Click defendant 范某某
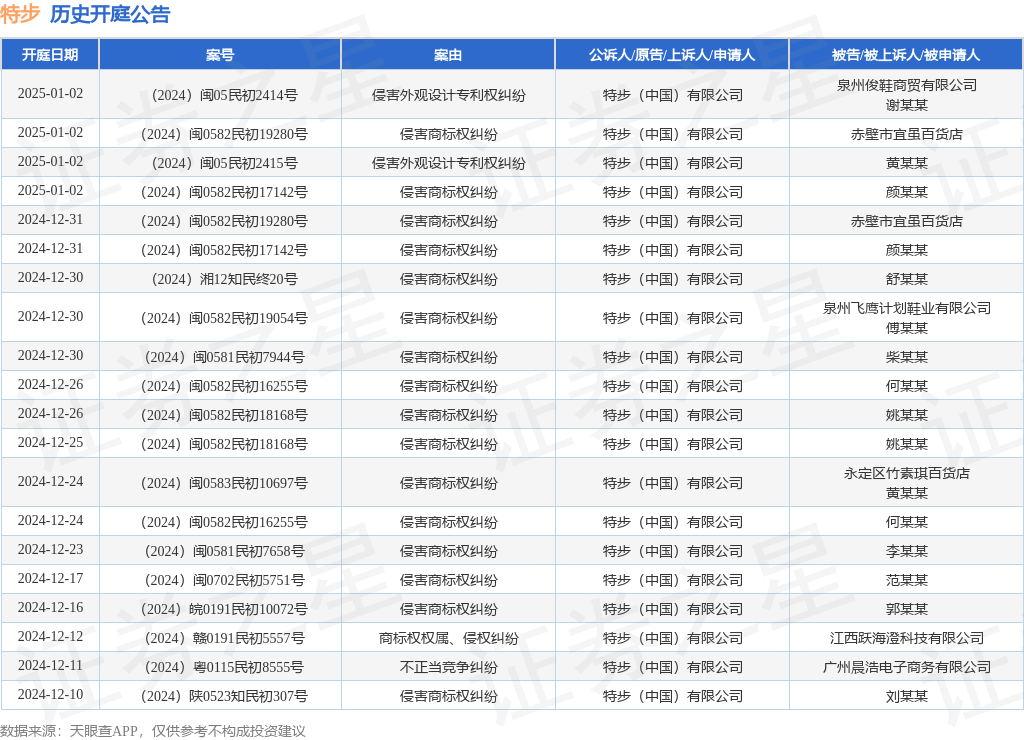This screenshot has height=740, width=1024. [x=906, y=580]
